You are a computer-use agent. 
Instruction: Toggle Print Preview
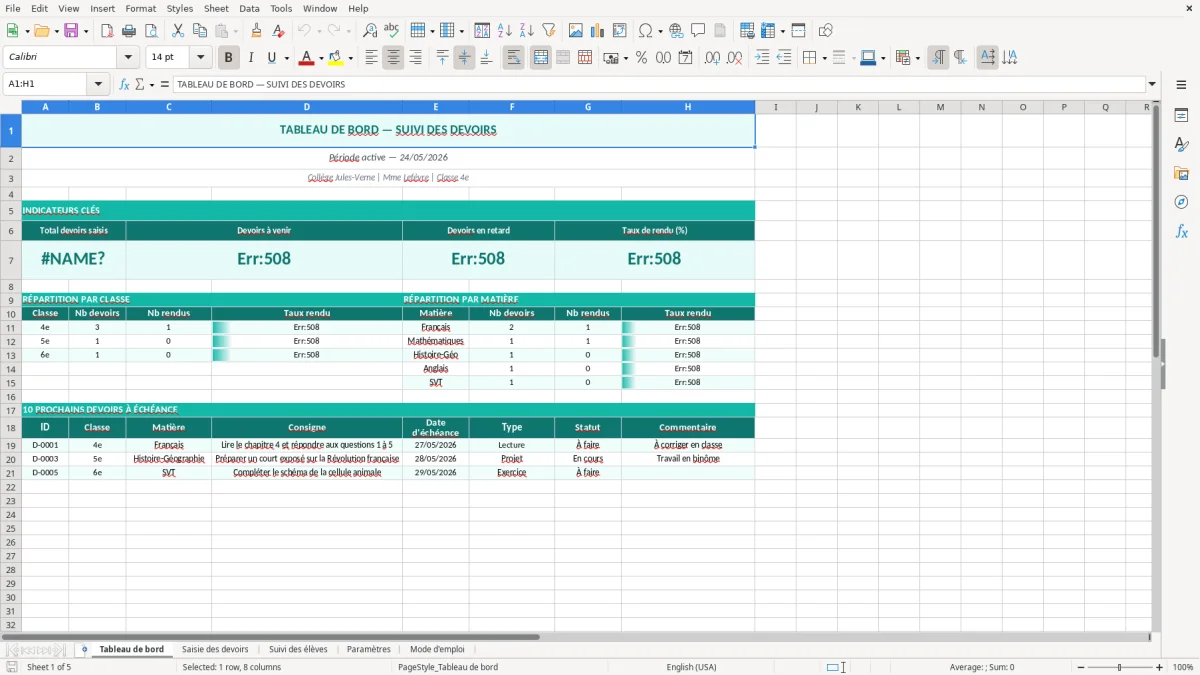pos(150,31)
